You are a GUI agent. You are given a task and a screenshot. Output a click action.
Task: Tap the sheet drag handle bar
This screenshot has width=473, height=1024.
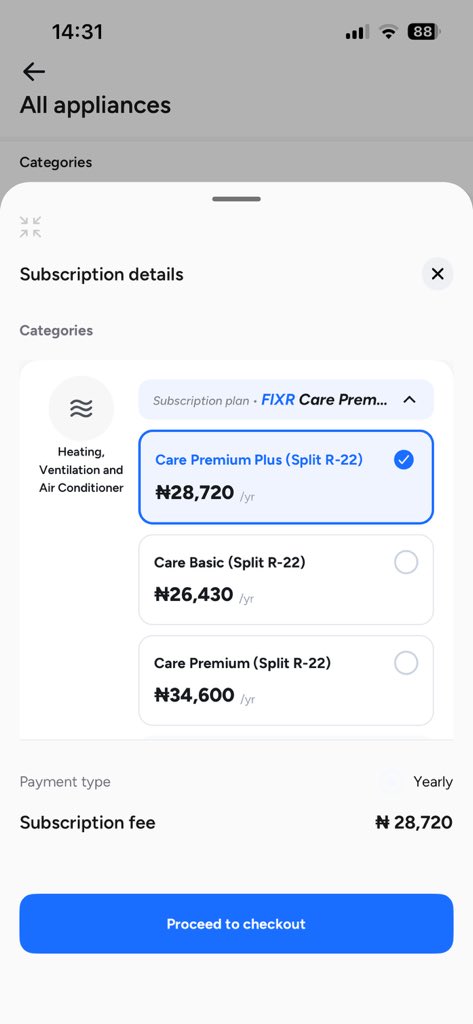(x=236, y=199)
